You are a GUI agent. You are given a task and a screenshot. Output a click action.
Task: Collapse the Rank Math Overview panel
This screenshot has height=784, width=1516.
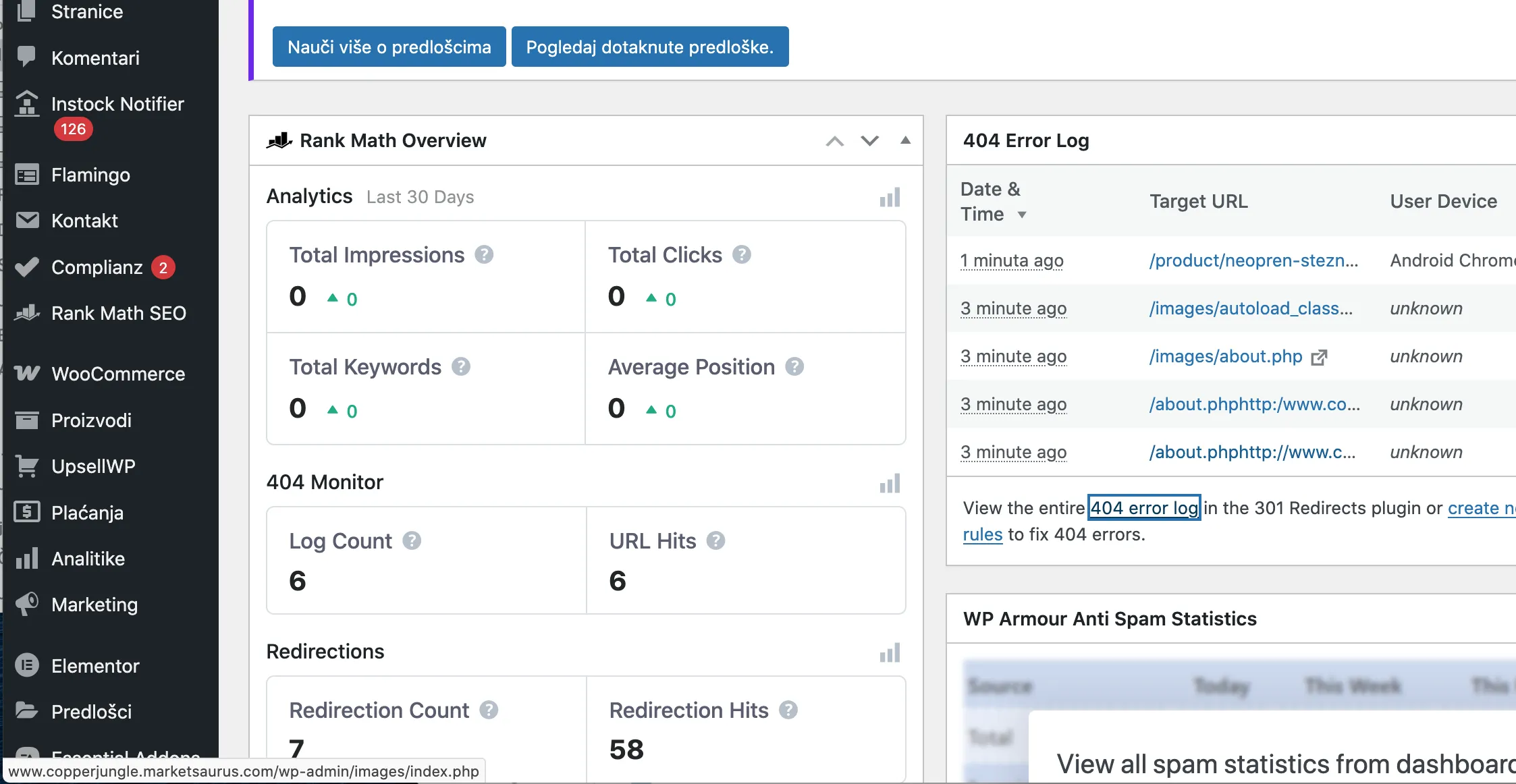click(906, 140)
